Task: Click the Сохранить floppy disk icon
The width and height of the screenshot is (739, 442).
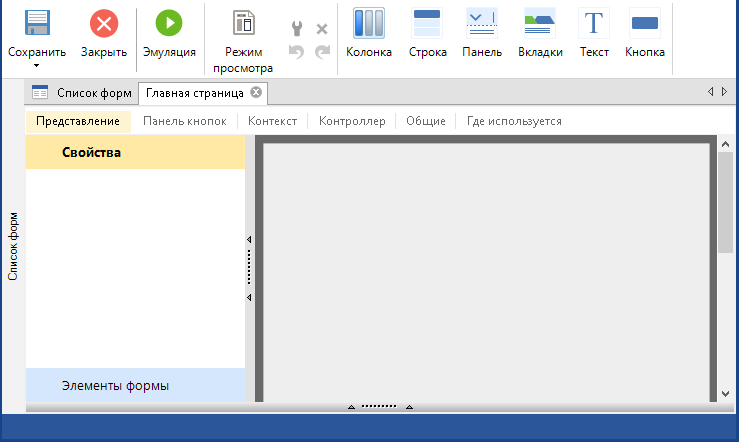Action: tap(37, 23)
